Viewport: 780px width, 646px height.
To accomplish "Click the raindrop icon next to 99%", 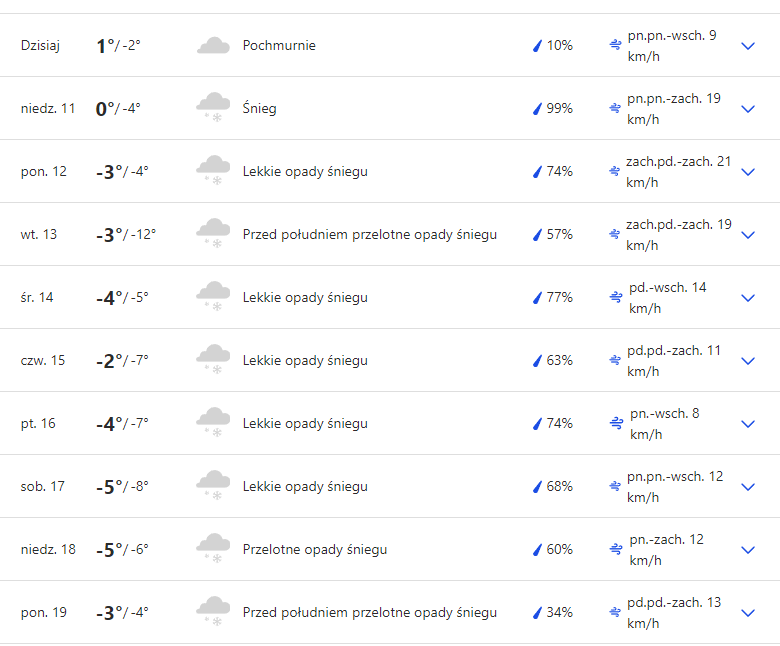I will point(537,108).
